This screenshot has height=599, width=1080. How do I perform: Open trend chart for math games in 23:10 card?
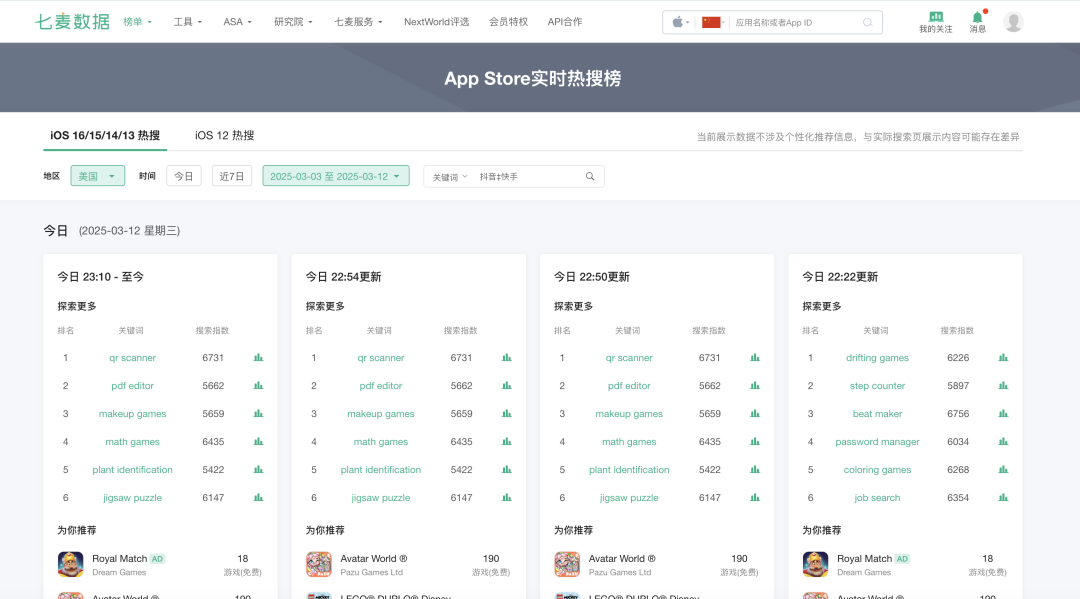point(258,441)
